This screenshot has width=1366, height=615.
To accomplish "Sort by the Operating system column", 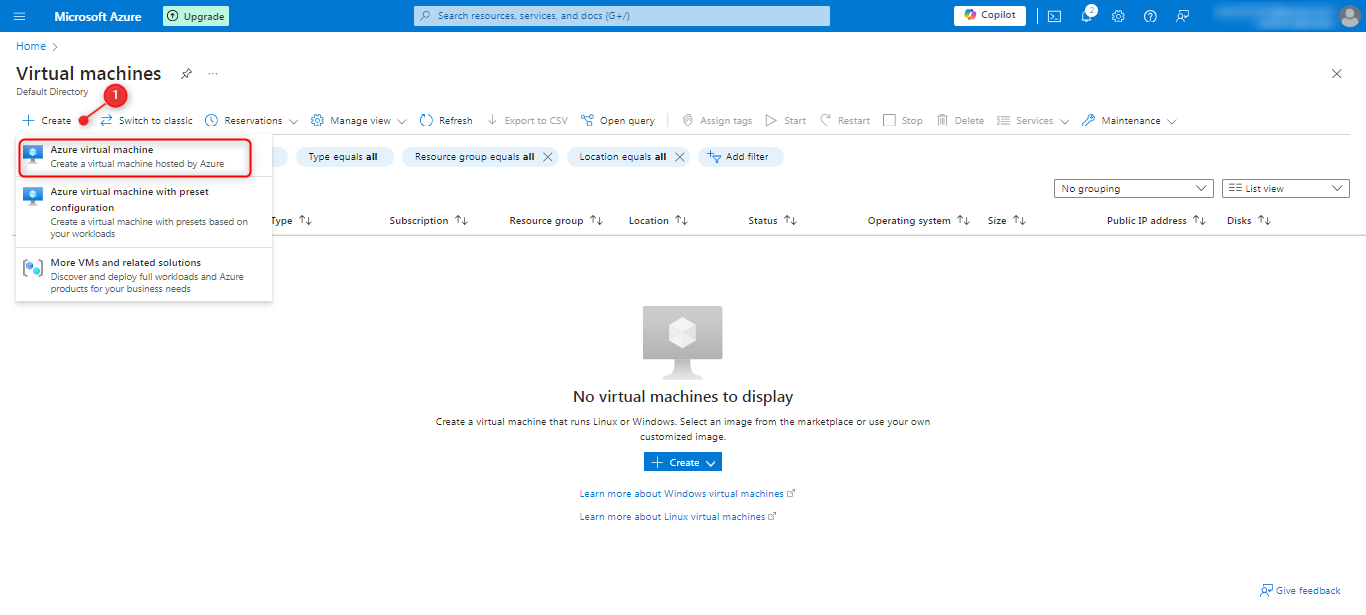I will (x=919, y=220).
